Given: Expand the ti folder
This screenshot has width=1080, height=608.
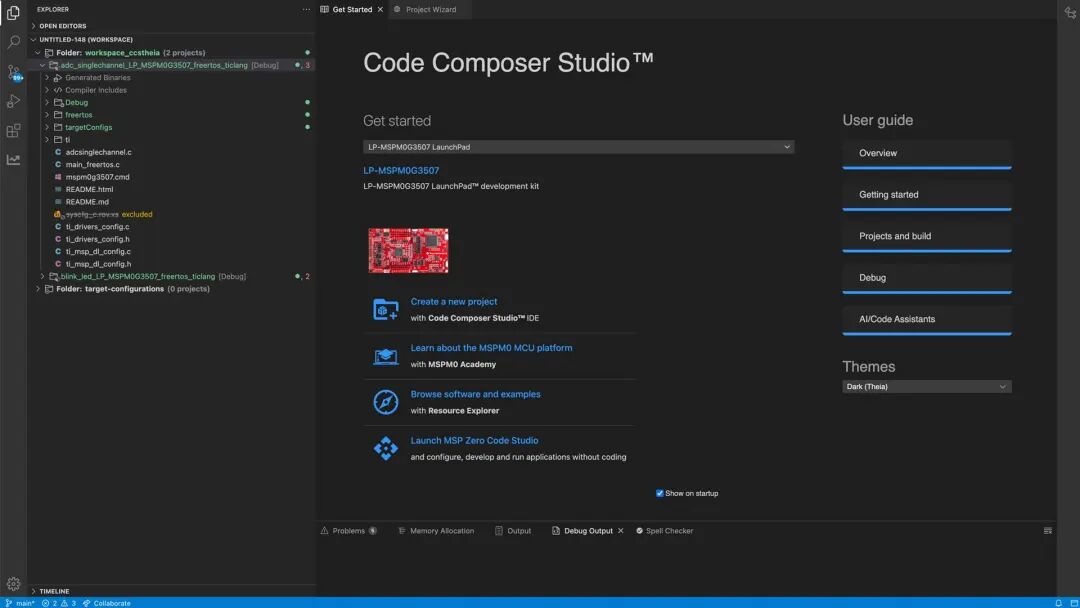Looking at the screenshot, I should pos(47,140).
